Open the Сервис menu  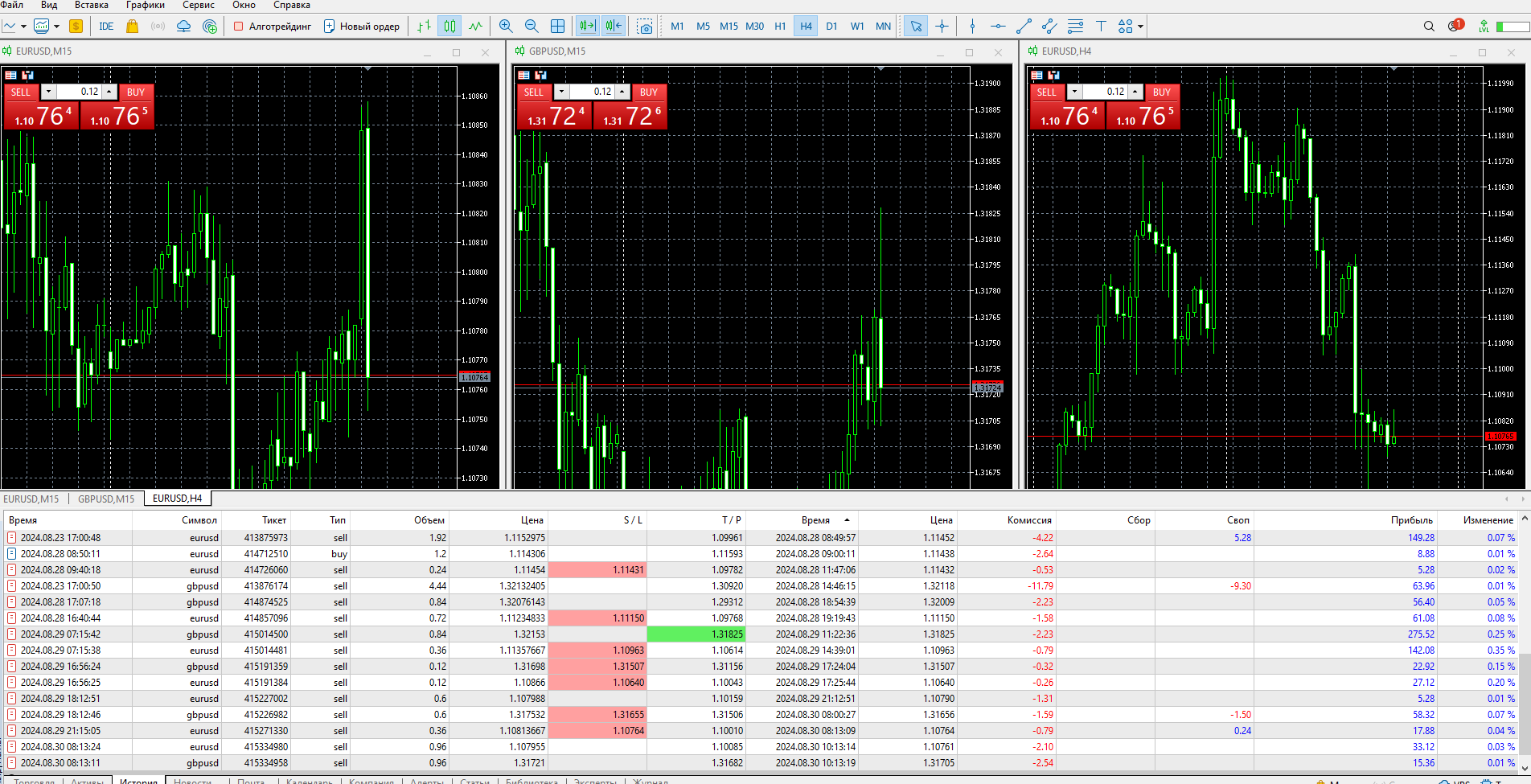(x=199, y=5)
